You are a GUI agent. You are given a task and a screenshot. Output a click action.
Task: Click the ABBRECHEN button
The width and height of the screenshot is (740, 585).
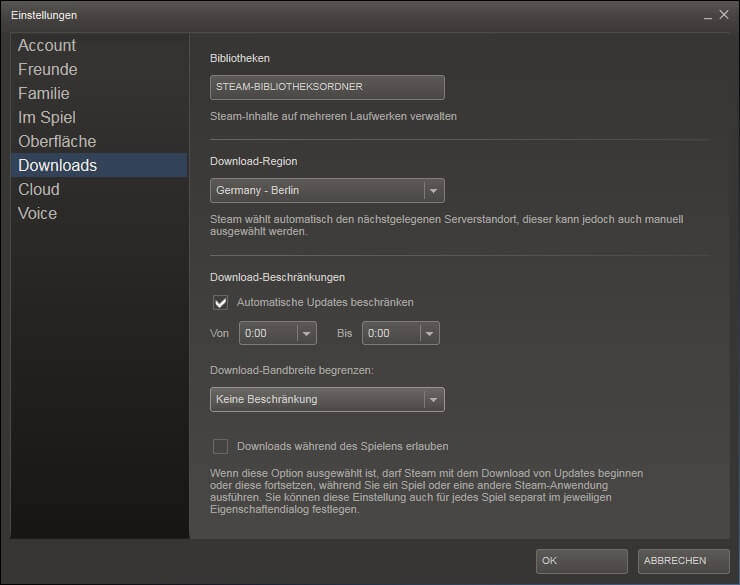(683, 561)
